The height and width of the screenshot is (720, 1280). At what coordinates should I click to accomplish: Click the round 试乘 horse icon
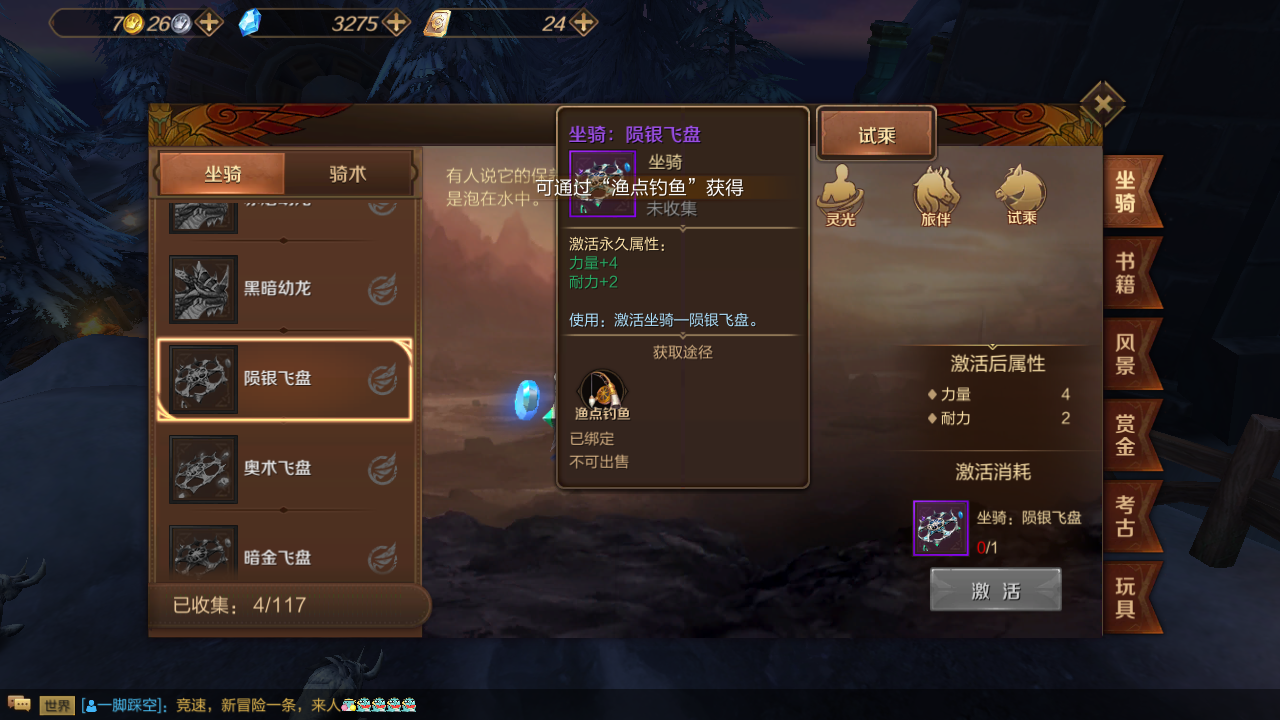pyautogui.click(x=1021, y=196)
